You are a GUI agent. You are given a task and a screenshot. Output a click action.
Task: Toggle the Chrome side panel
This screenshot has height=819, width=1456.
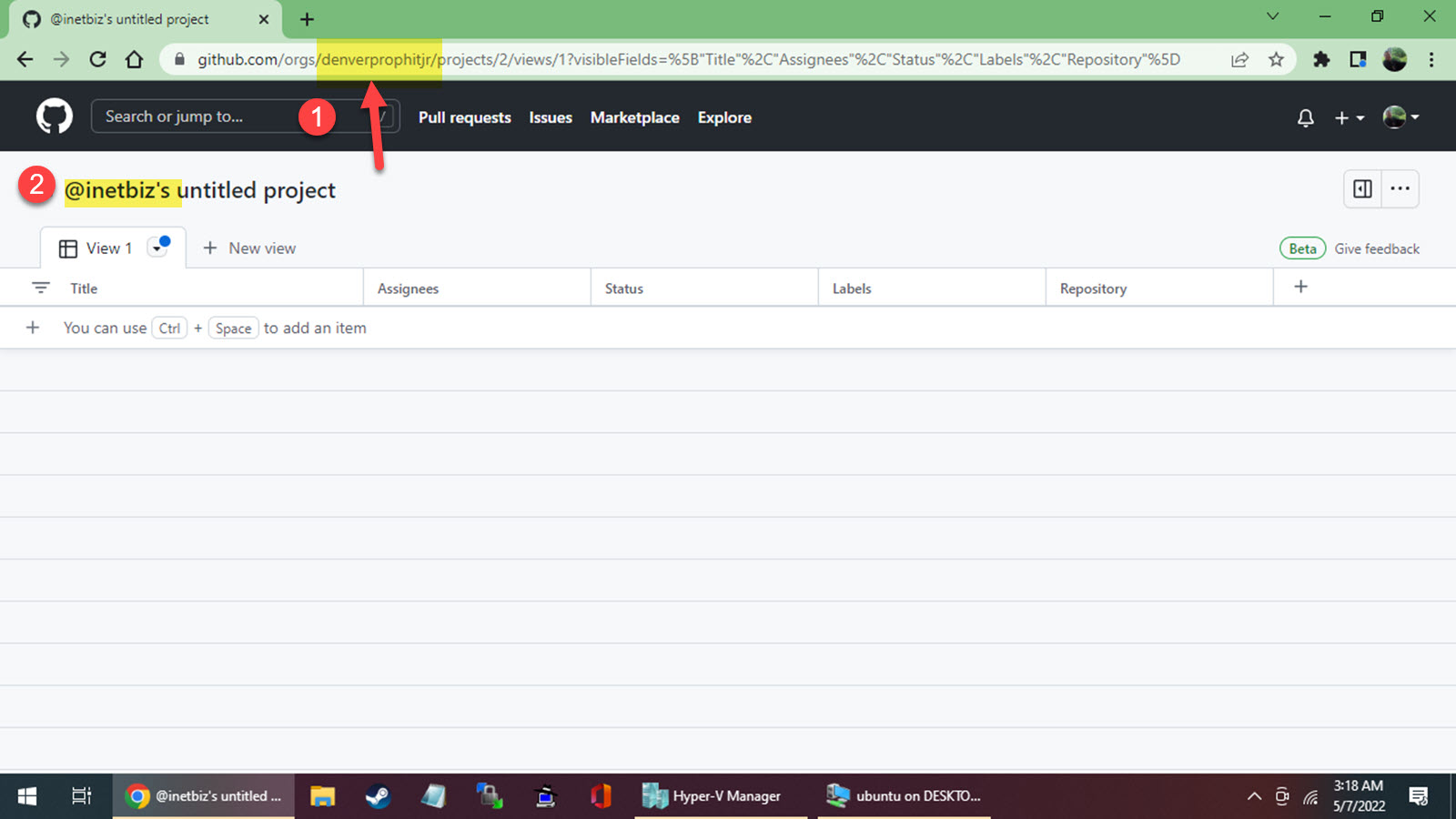pyautogui.click(x=1359, y=59)
